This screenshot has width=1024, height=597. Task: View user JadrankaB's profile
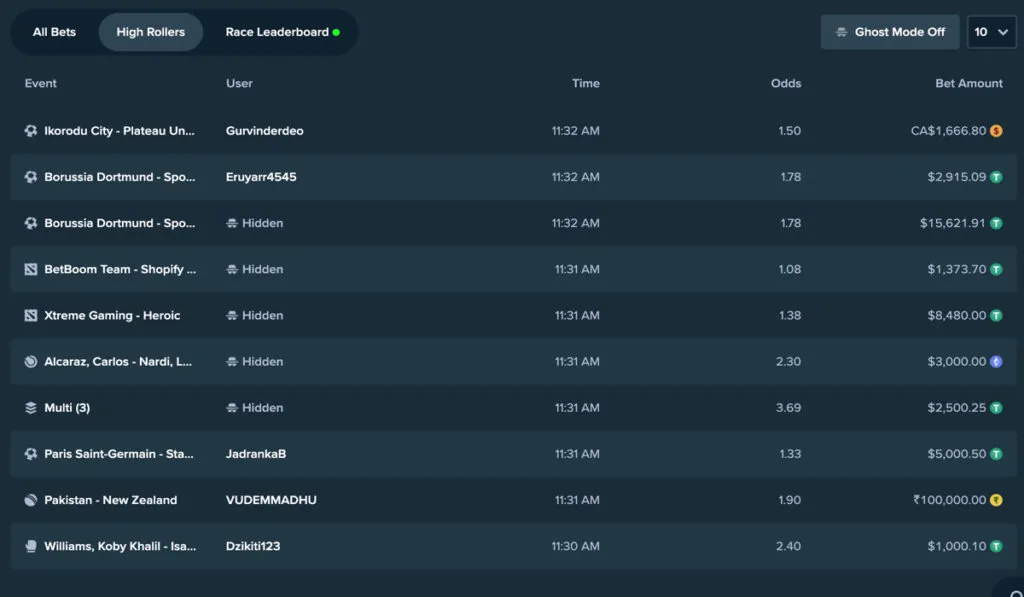pyautogui.click(x=256, y=454)
